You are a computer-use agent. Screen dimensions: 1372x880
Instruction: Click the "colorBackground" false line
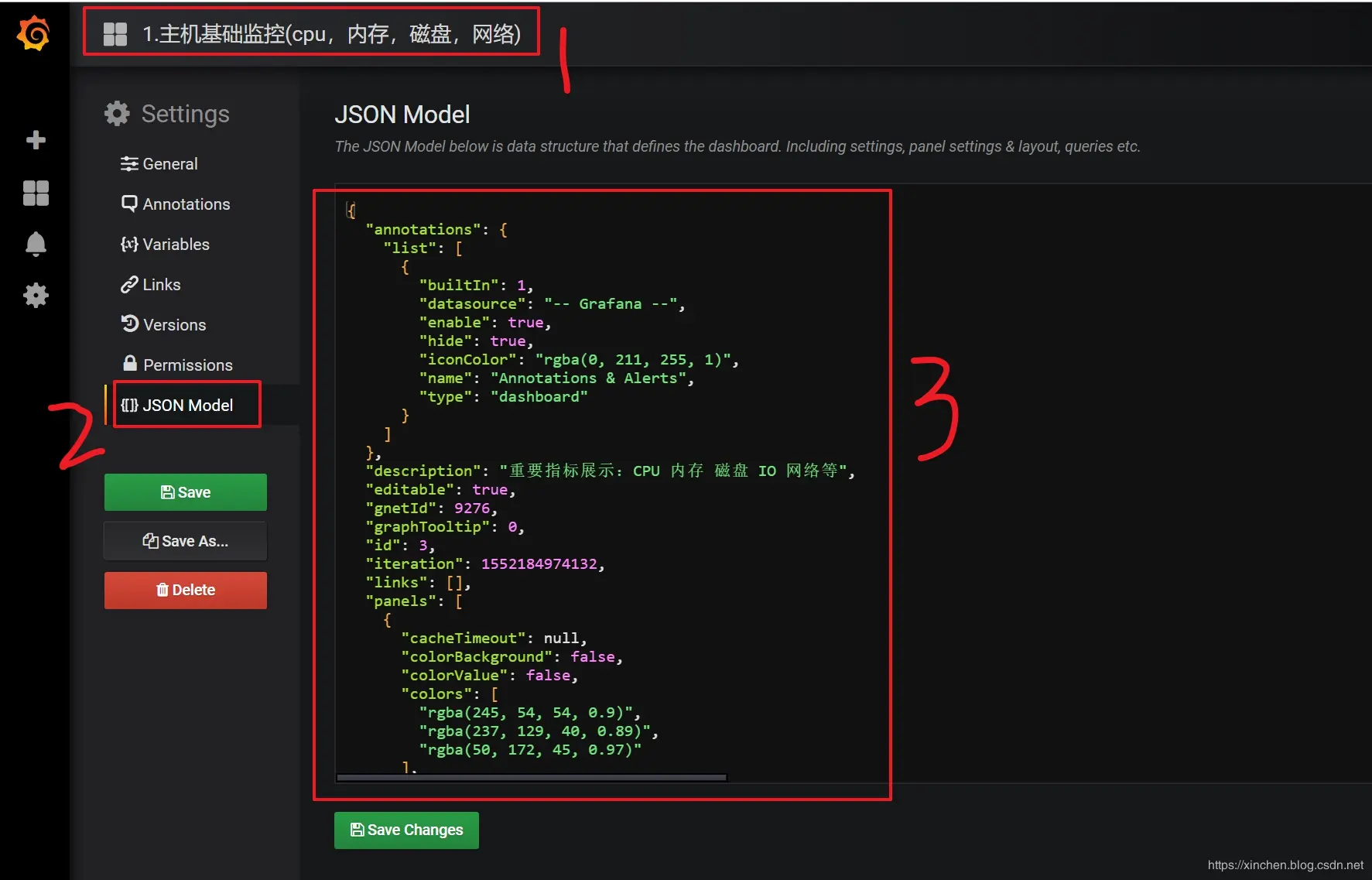pyautogui.click(x=512, y=656)
